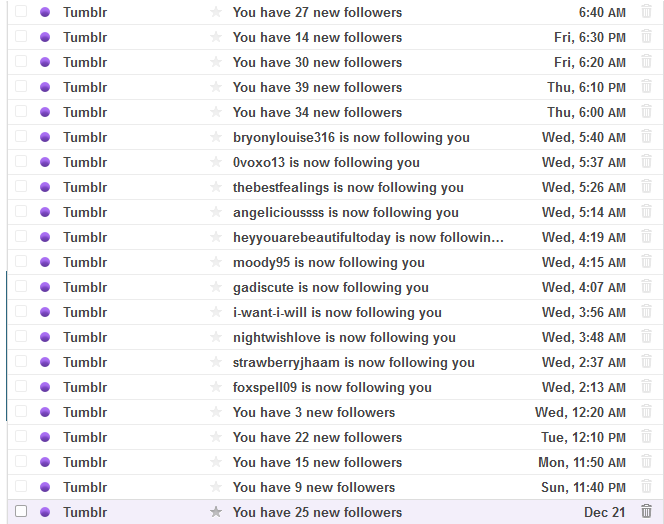Star the nightwishlove follower email
The image size is (664, 524).
tap(215, 337)
